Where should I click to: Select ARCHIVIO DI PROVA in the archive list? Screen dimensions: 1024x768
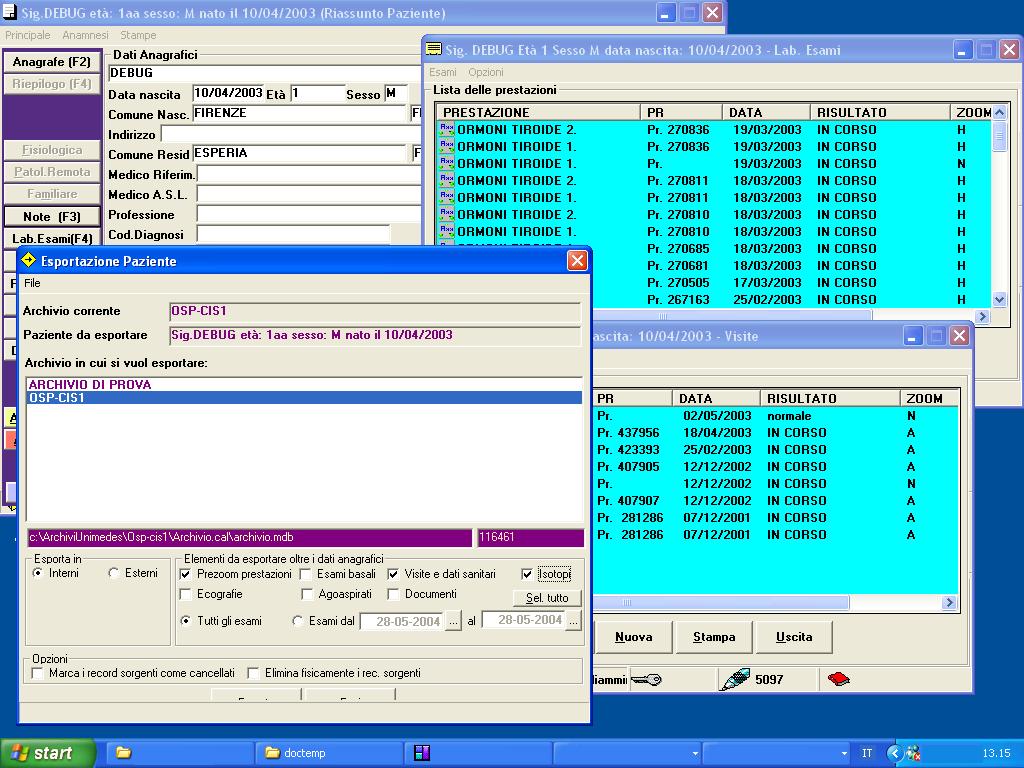click(x=90, y=385)
